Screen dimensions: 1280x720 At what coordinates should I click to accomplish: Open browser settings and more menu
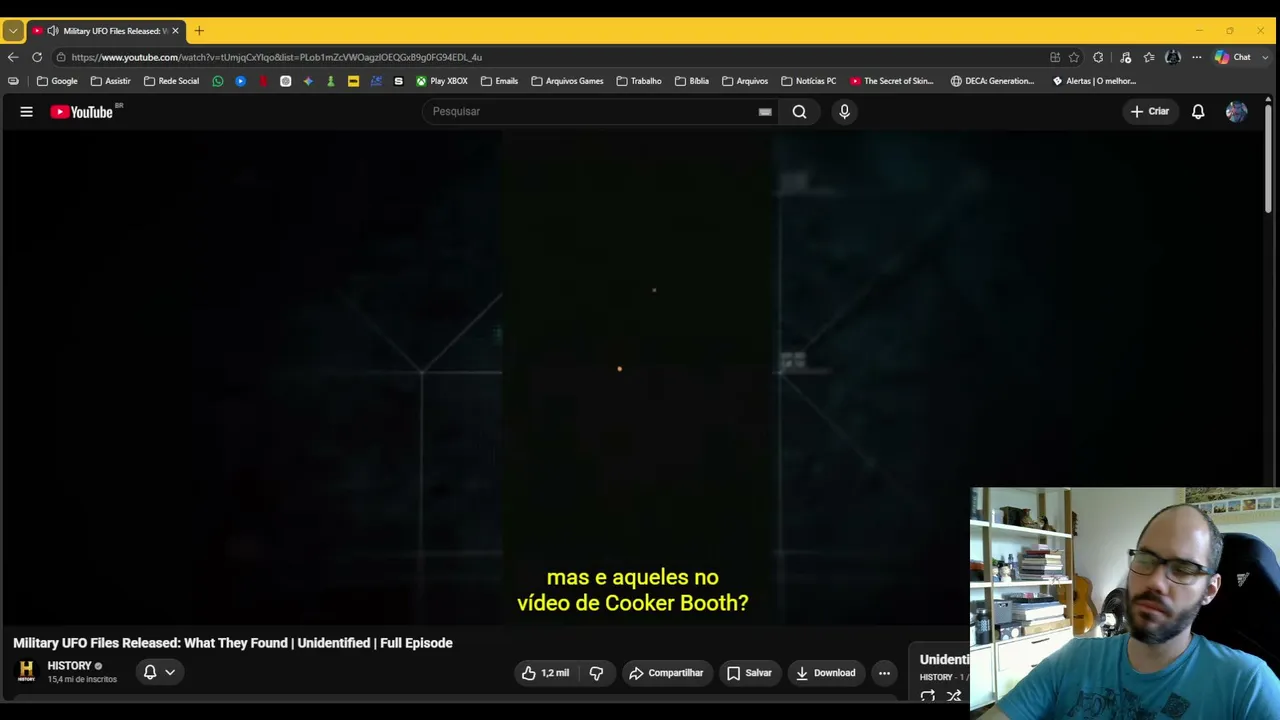1196,57
